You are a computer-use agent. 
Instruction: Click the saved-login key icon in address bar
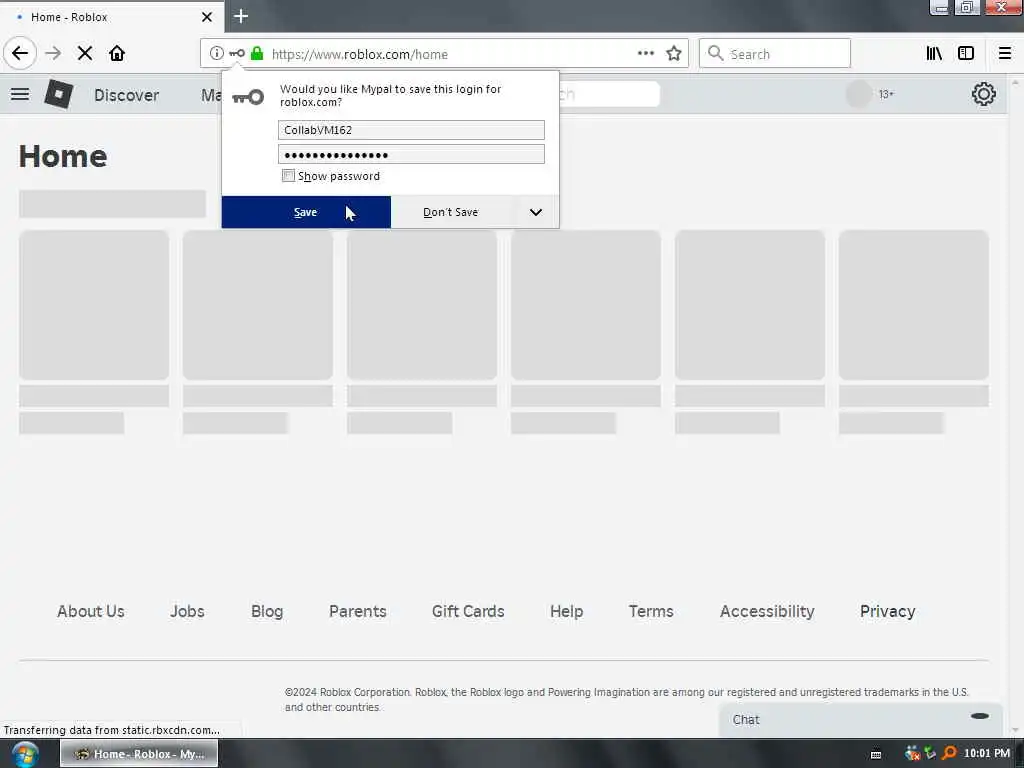[x=237, y=54]
